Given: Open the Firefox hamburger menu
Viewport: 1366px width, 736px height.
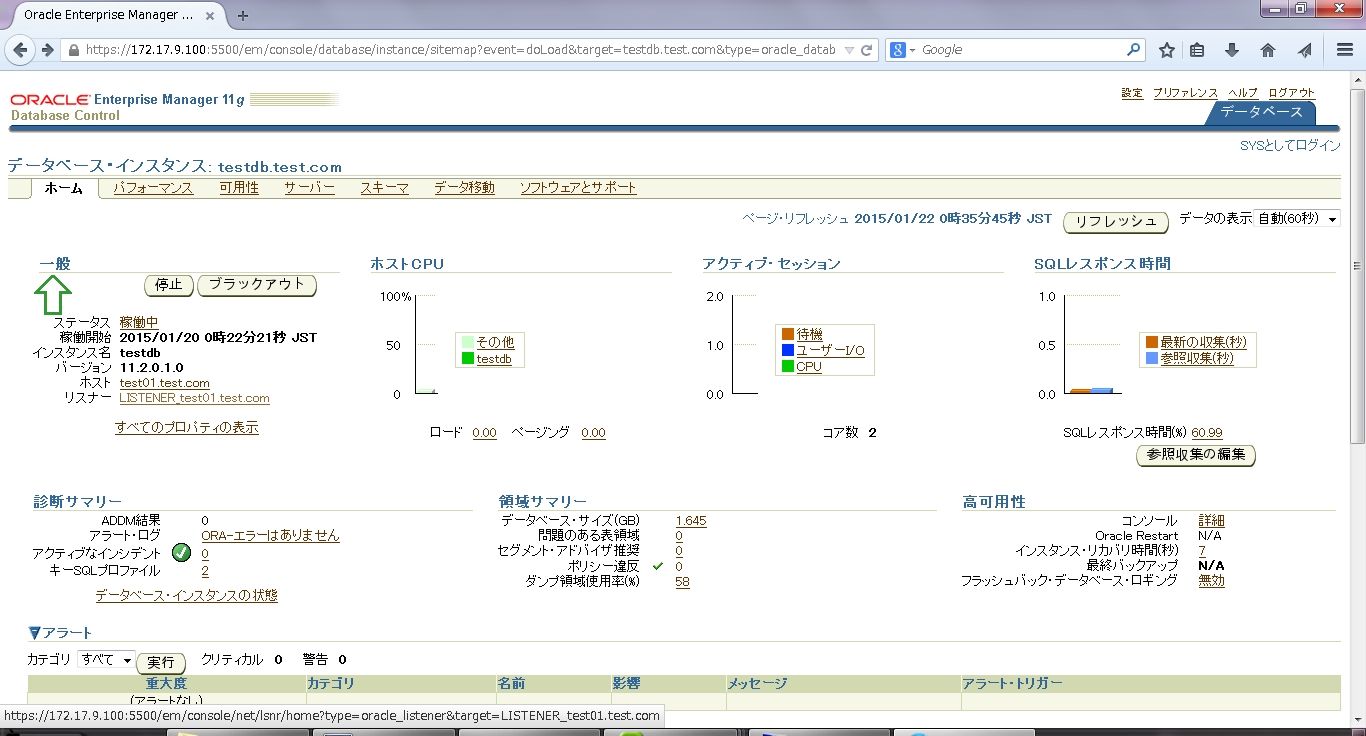Looking at the screenshot, I should [x=1345, y=50].
